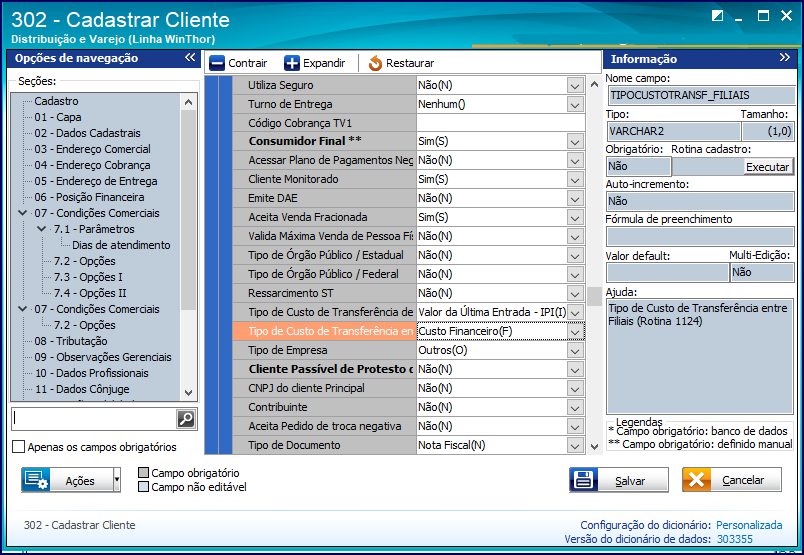Click the window theme toggle icon in the title bar

click(x=717, y=16)
